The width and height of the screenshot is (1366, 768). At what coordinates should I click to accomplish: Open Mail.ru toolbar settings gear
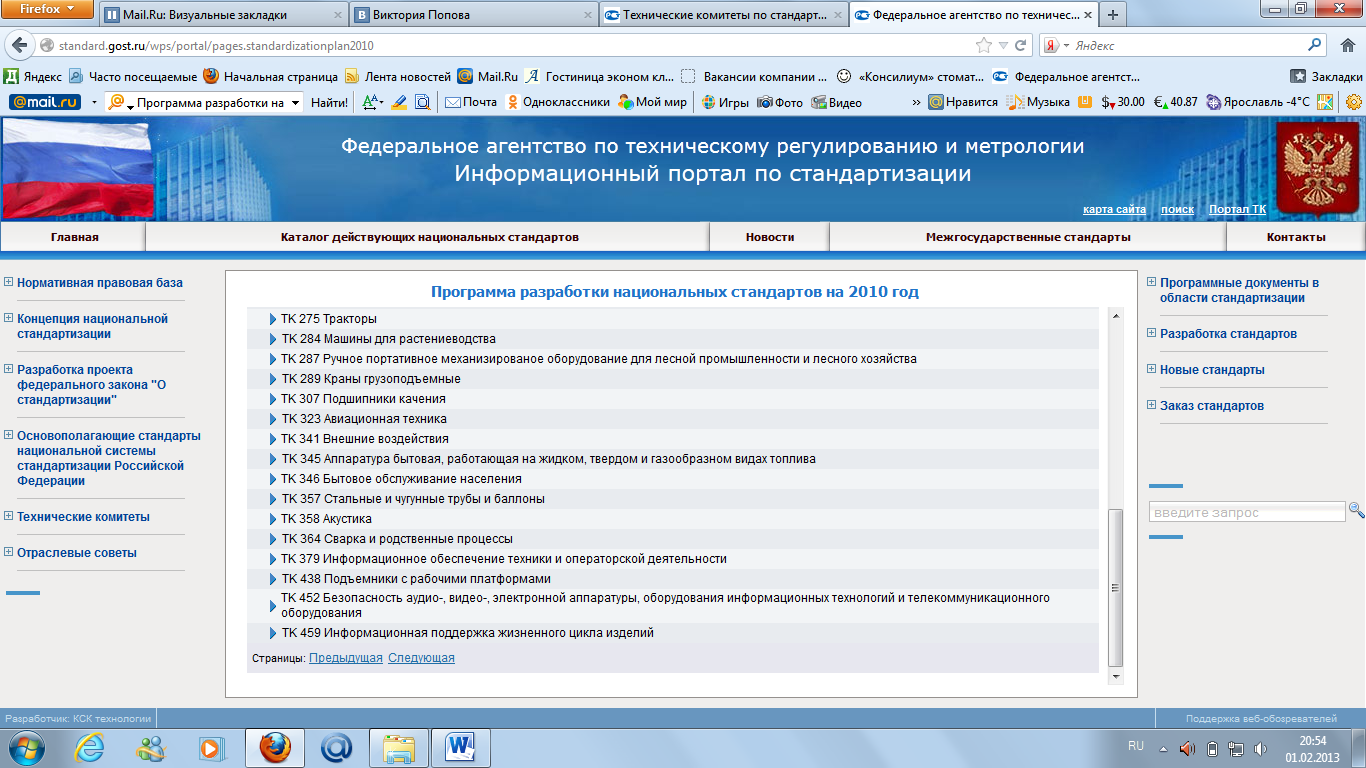click(1354, 102)
